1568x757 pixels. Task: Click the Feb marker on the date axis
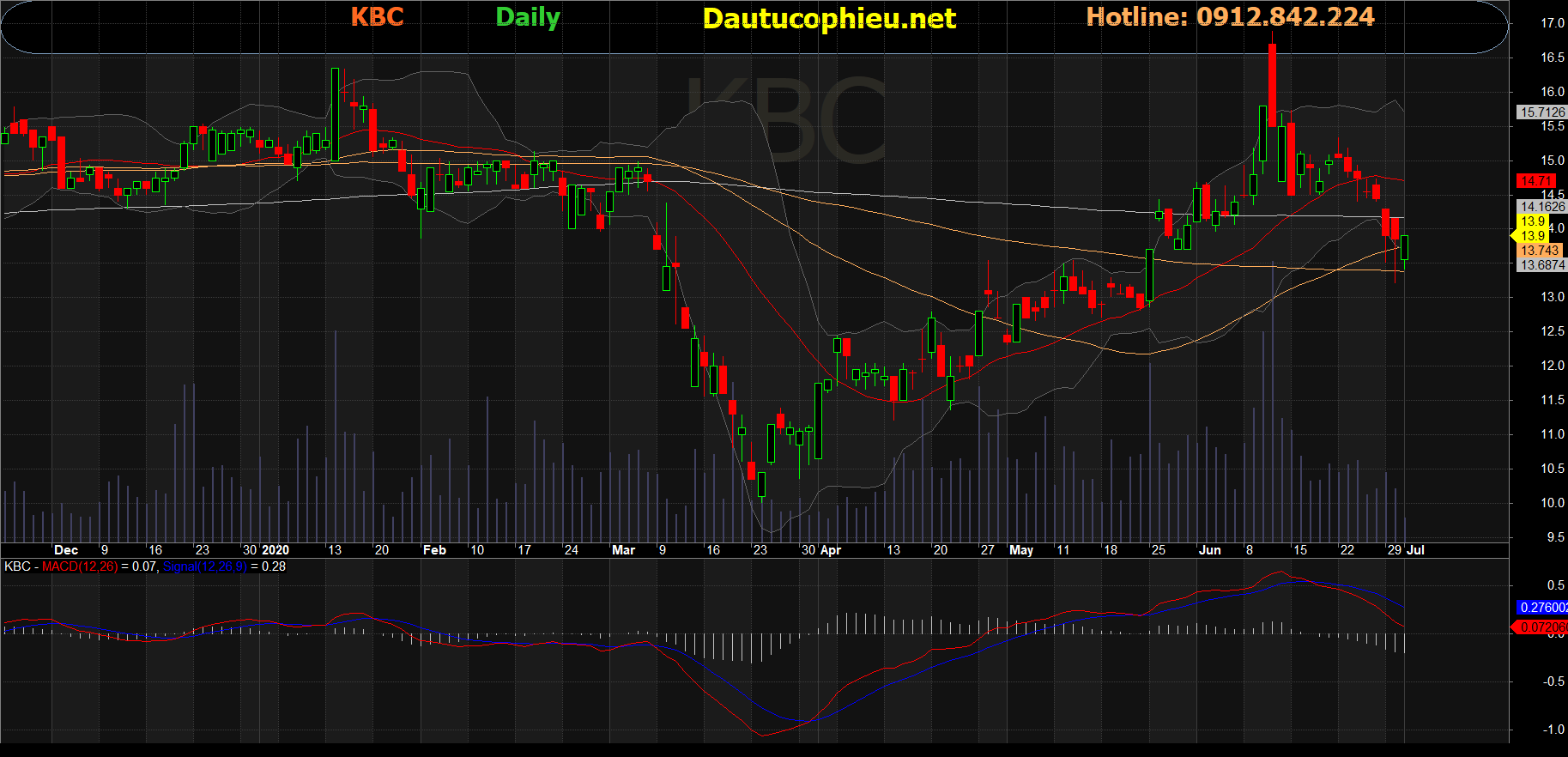[x=434, y=550]
